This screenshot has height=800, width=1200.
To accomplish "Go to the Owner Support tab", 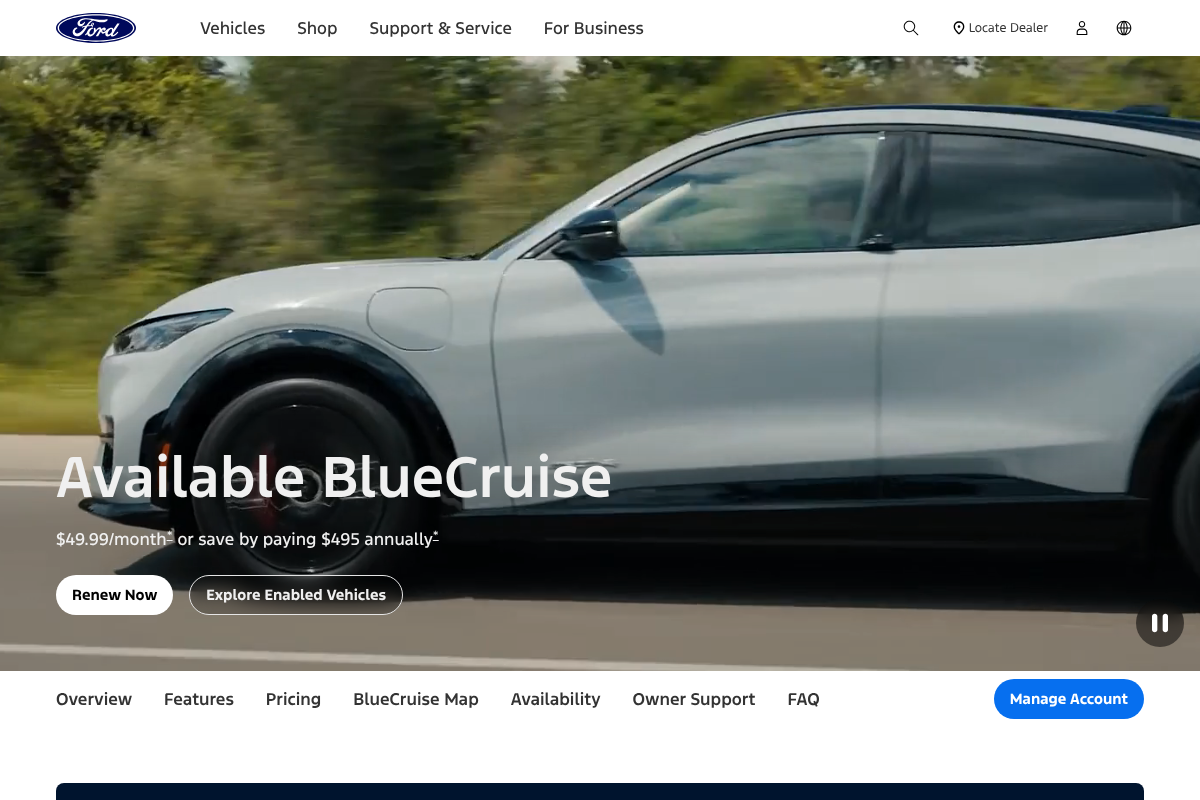I will 694,699.
